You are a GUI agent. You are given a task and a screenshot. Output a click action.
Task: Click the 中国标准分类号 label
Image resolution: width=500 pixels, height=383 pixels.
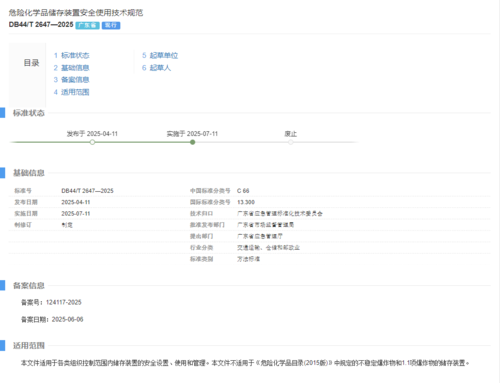coord(210,191)
